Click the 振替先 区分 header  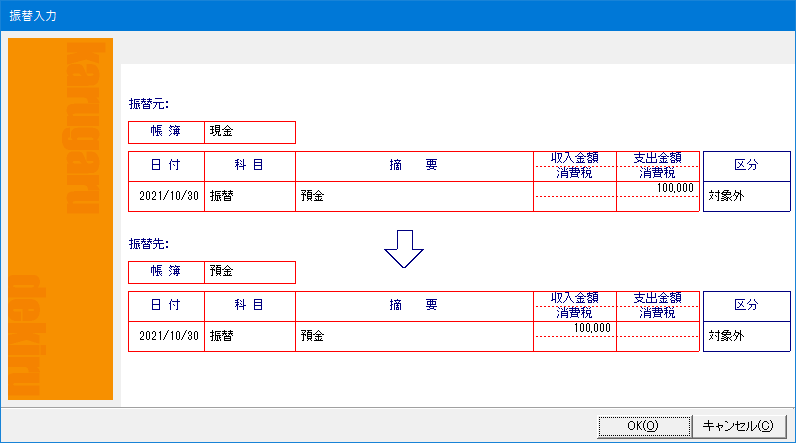coord(746,305)
